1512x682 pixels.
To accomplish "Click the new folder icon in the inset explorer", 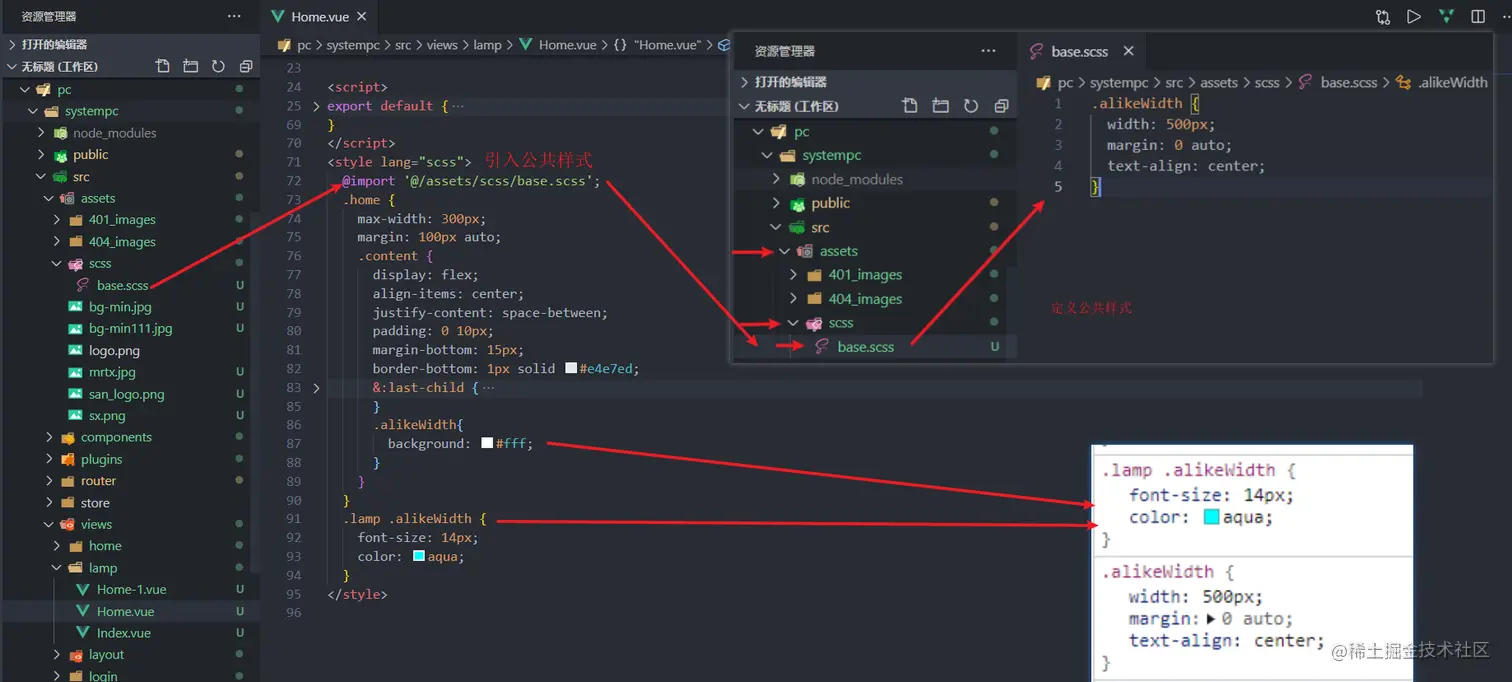I will (x=940, y=106).
